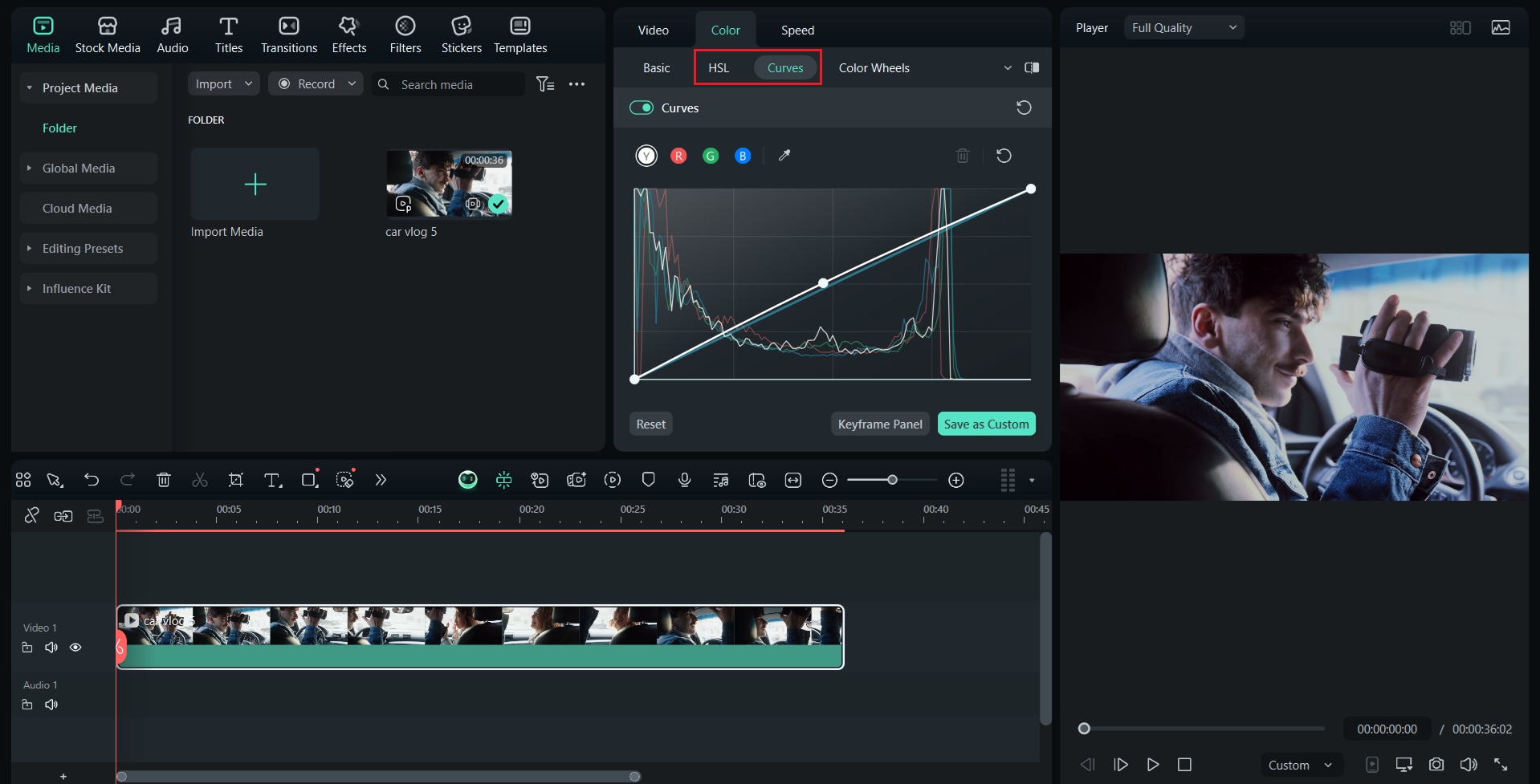The image size is (1540, 784).
Task: Expand the Editing Presets item
Action: click(x=29, y=248)
